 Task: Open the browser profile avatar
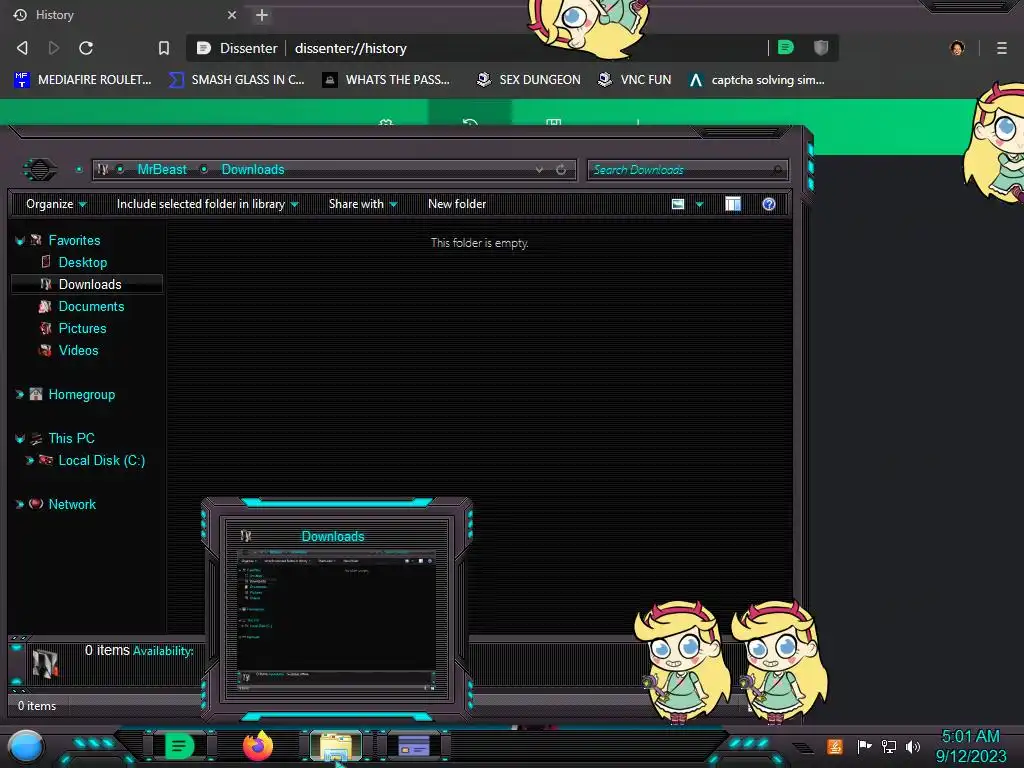(x=957, y=48)
